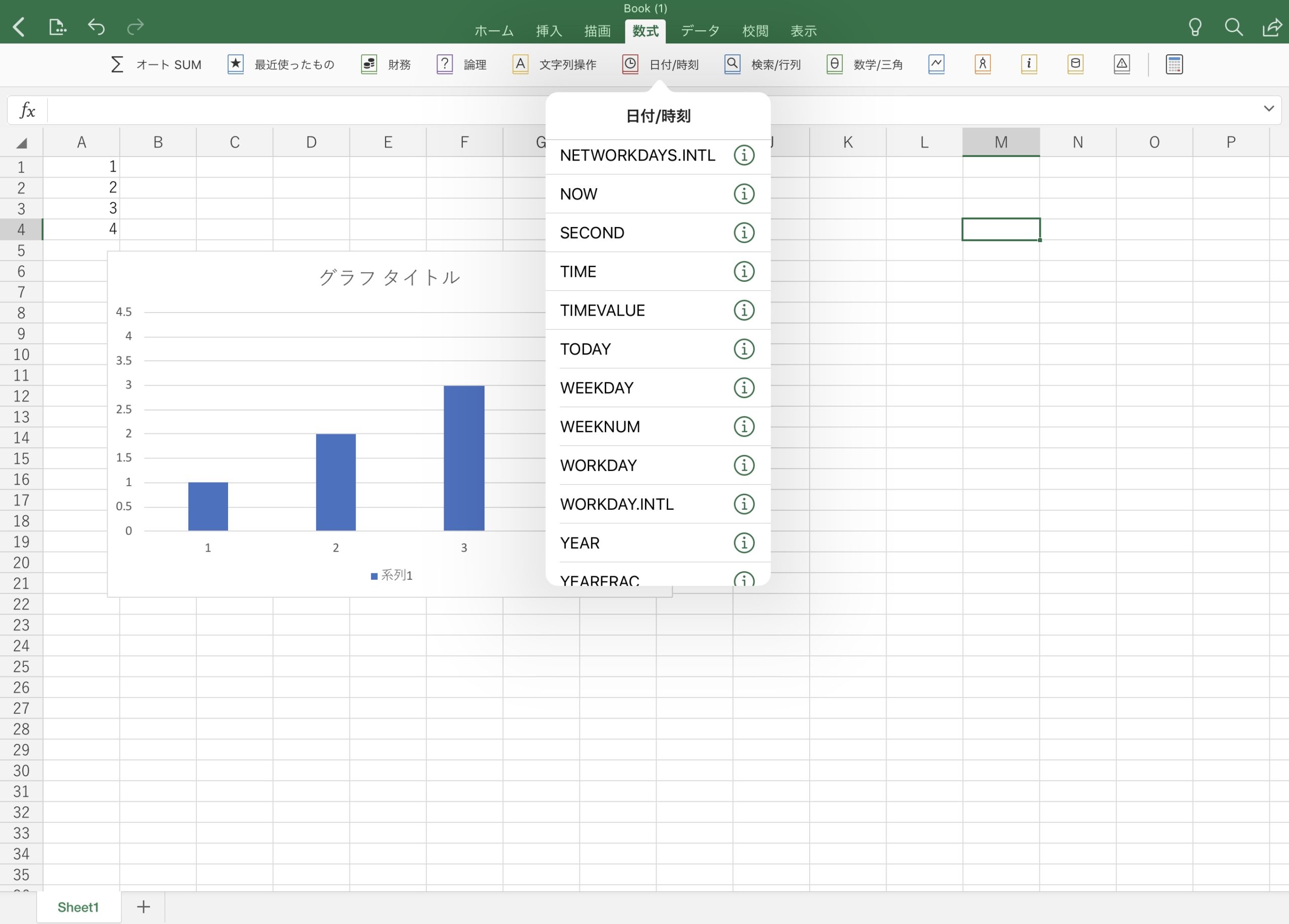
Task: Open the lookup (検索/行列) functions list
Action: click(763, 64)
